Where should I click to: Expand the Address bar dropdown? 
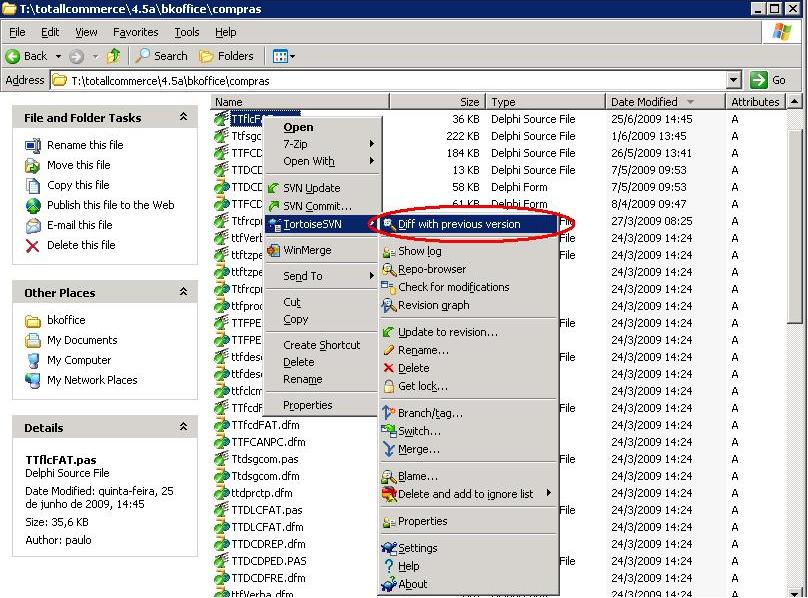734,80
